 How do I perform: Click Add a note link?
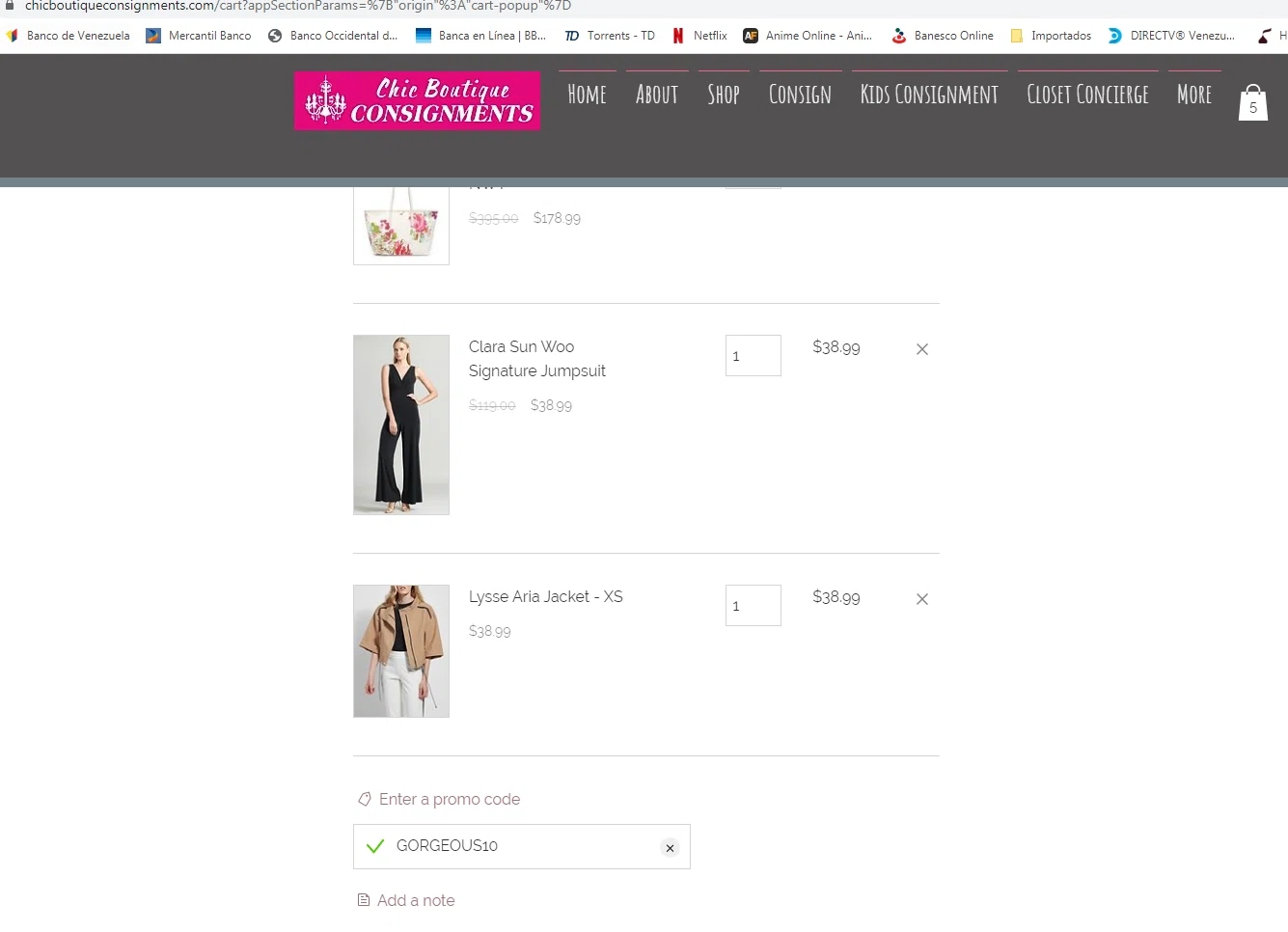click(416, 900)
